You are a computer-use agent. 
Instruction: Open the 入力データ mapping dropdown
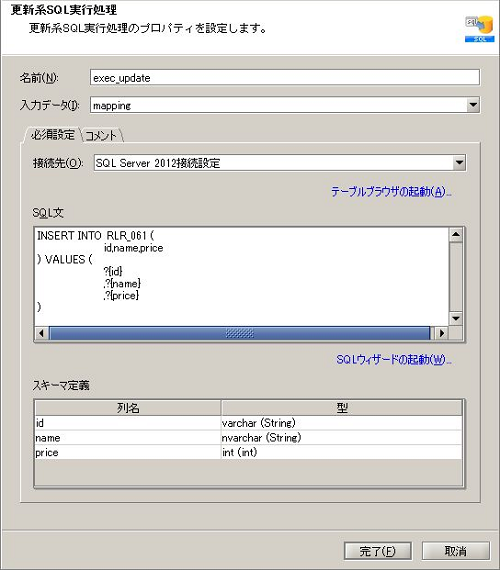click(473, 105)
